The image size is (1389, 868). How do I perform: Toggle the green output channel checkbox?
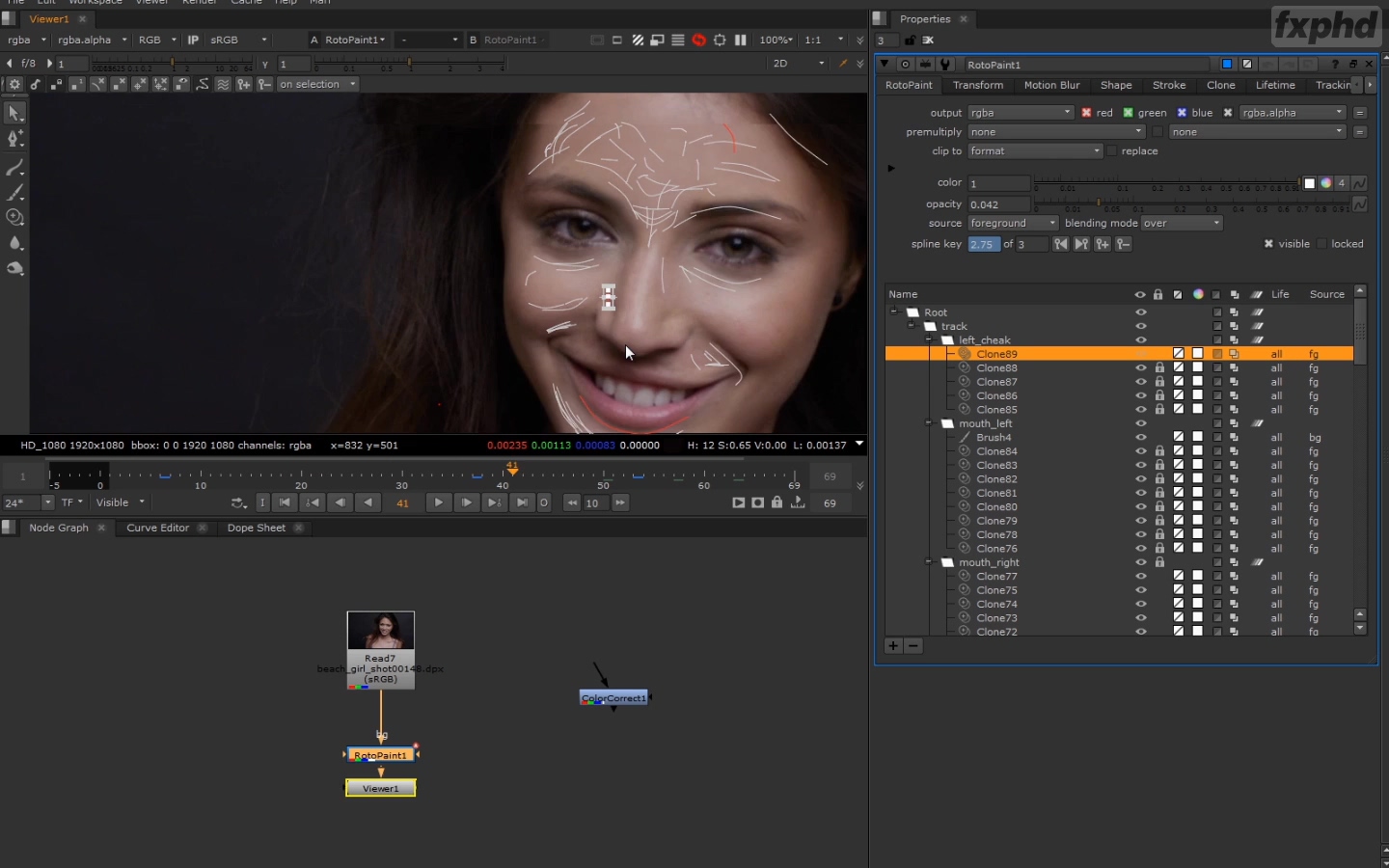click(x=1128, y=113)
